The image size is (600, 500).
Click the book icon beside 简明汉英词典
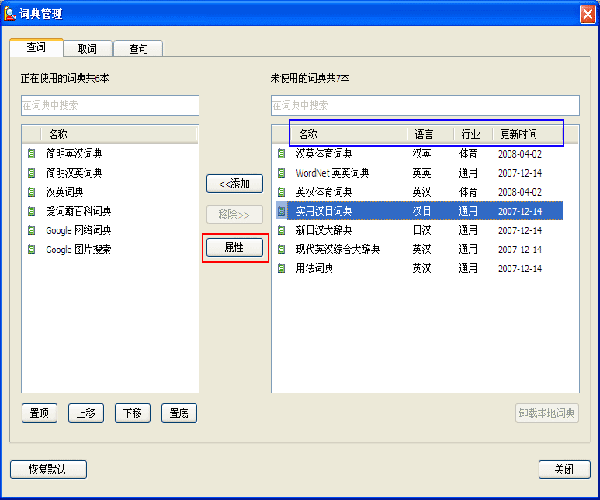point(31,173)
